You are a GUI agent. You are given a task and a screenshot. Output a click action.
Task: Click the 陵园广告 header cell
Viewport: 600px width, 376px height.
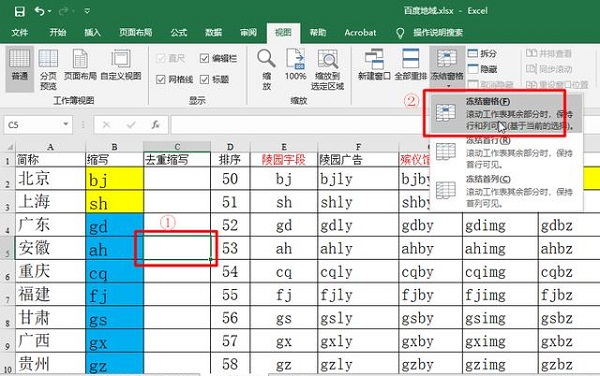coord(358,160)
